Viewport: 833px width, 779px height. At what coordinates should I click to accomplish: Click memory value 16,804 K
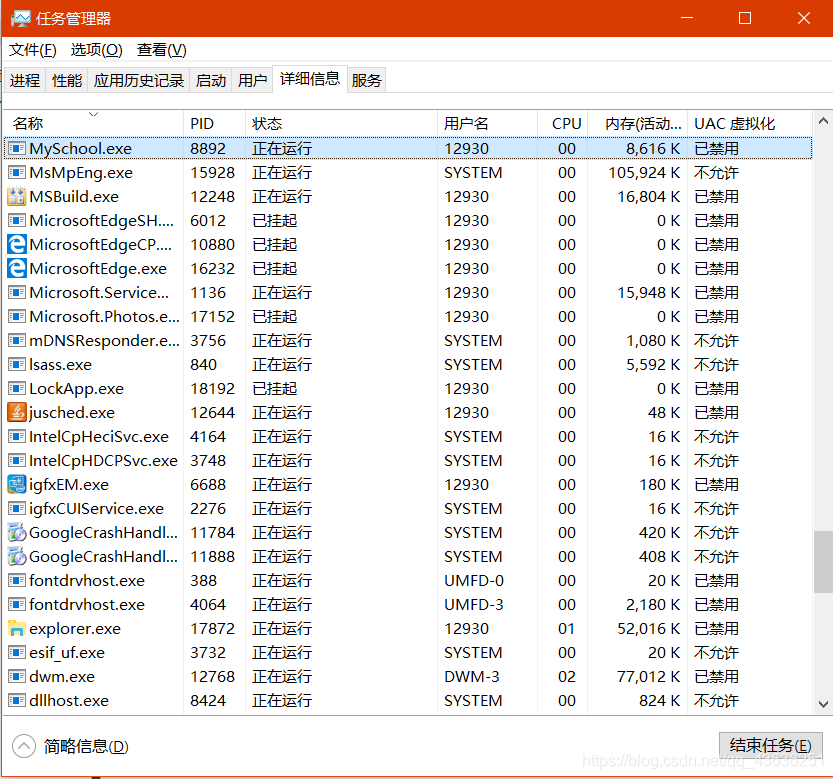point(649,197)
